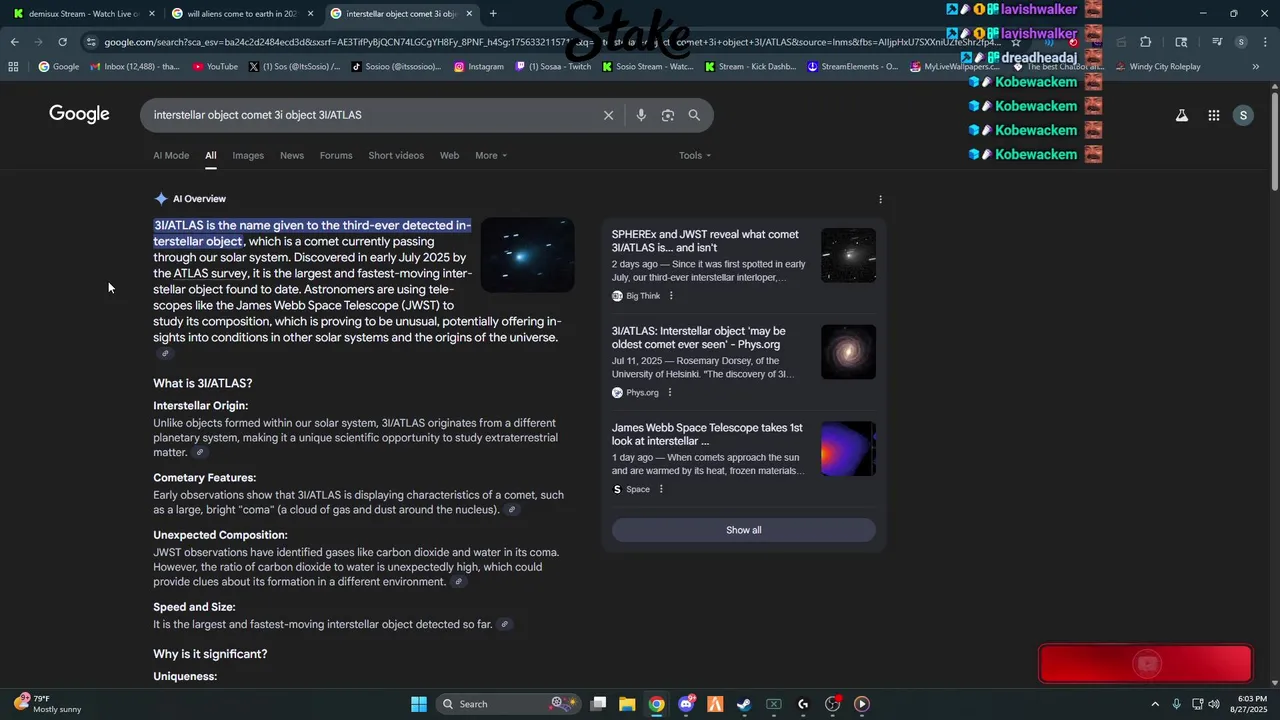Image resolution: width=1280 pixels, height=720 pixels.
Task: Show hidden bookmarks with the double chevron
Action: coord(1255,67)
